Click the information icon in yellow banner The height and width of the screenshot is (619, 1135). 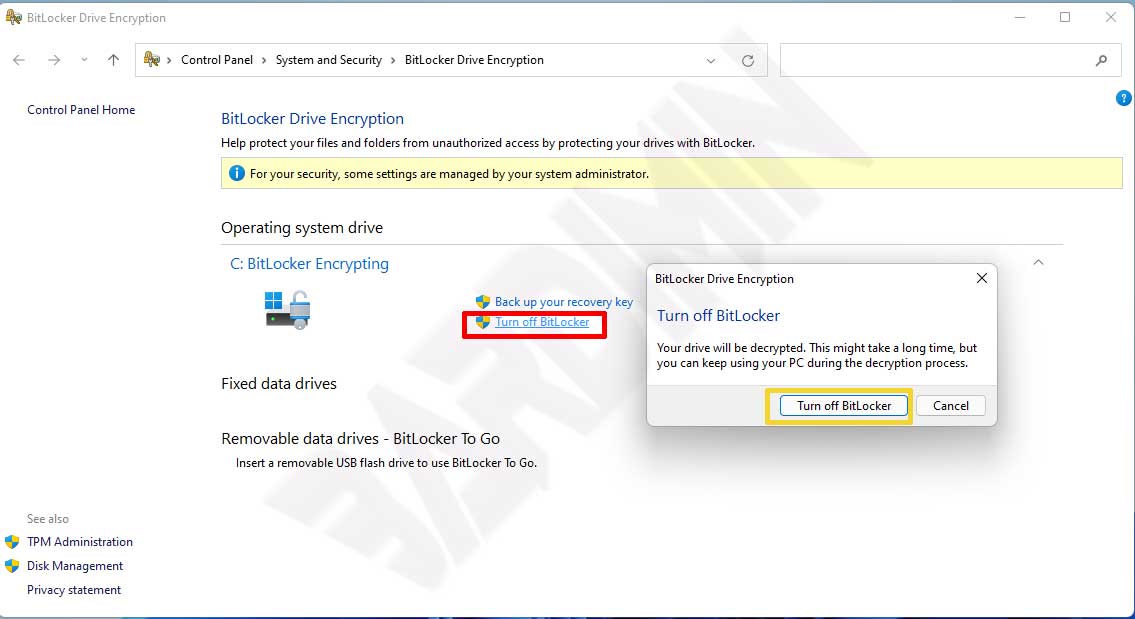pos(236,173)
